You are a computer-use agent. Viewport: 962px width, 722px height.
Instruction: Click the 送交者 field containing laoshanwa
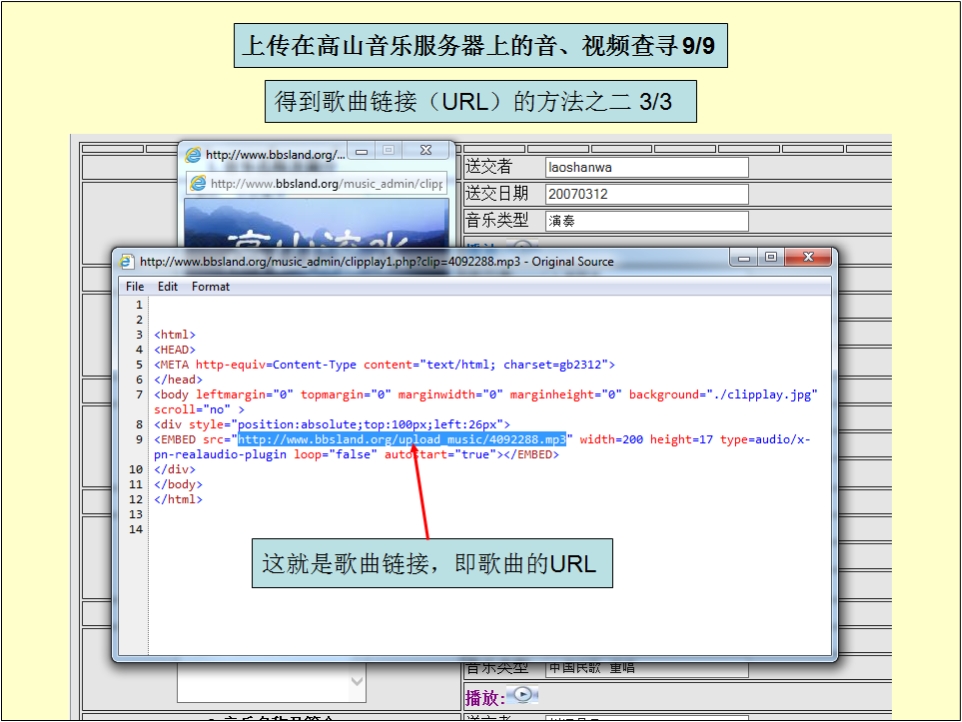646,168
